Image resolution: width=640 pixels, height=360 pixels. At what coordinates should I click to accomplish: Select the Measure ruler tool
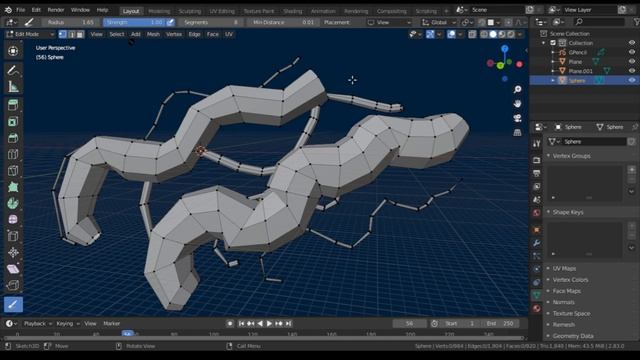pos(13,87)
